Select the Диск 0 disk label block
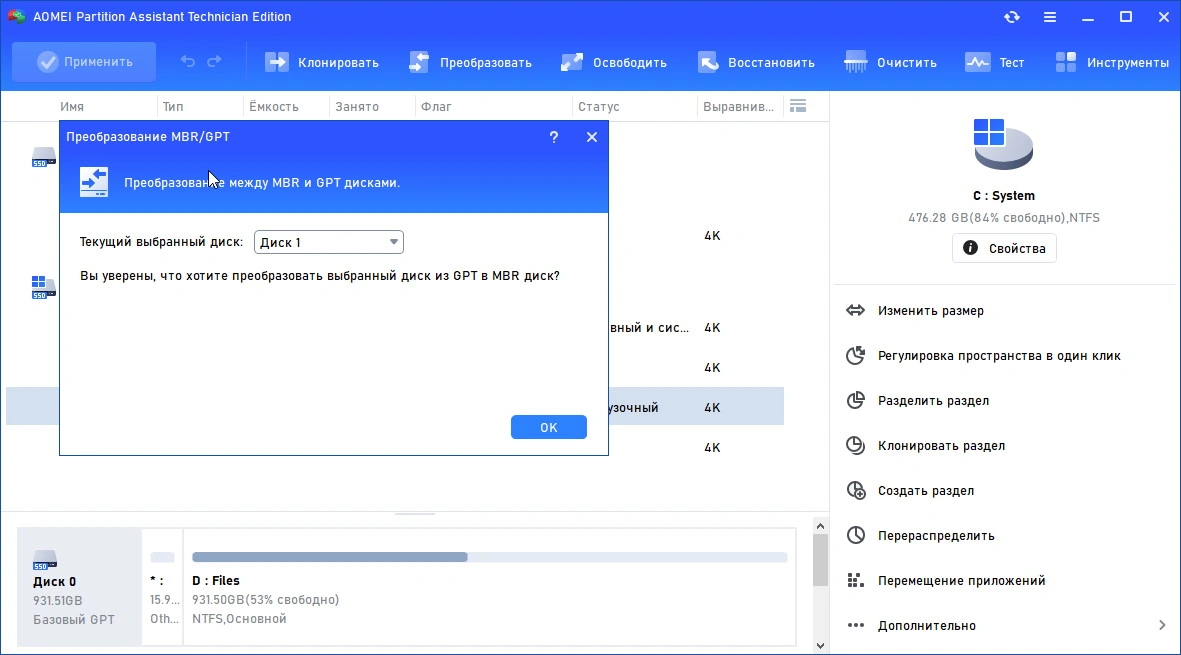 tap(79, 587)
